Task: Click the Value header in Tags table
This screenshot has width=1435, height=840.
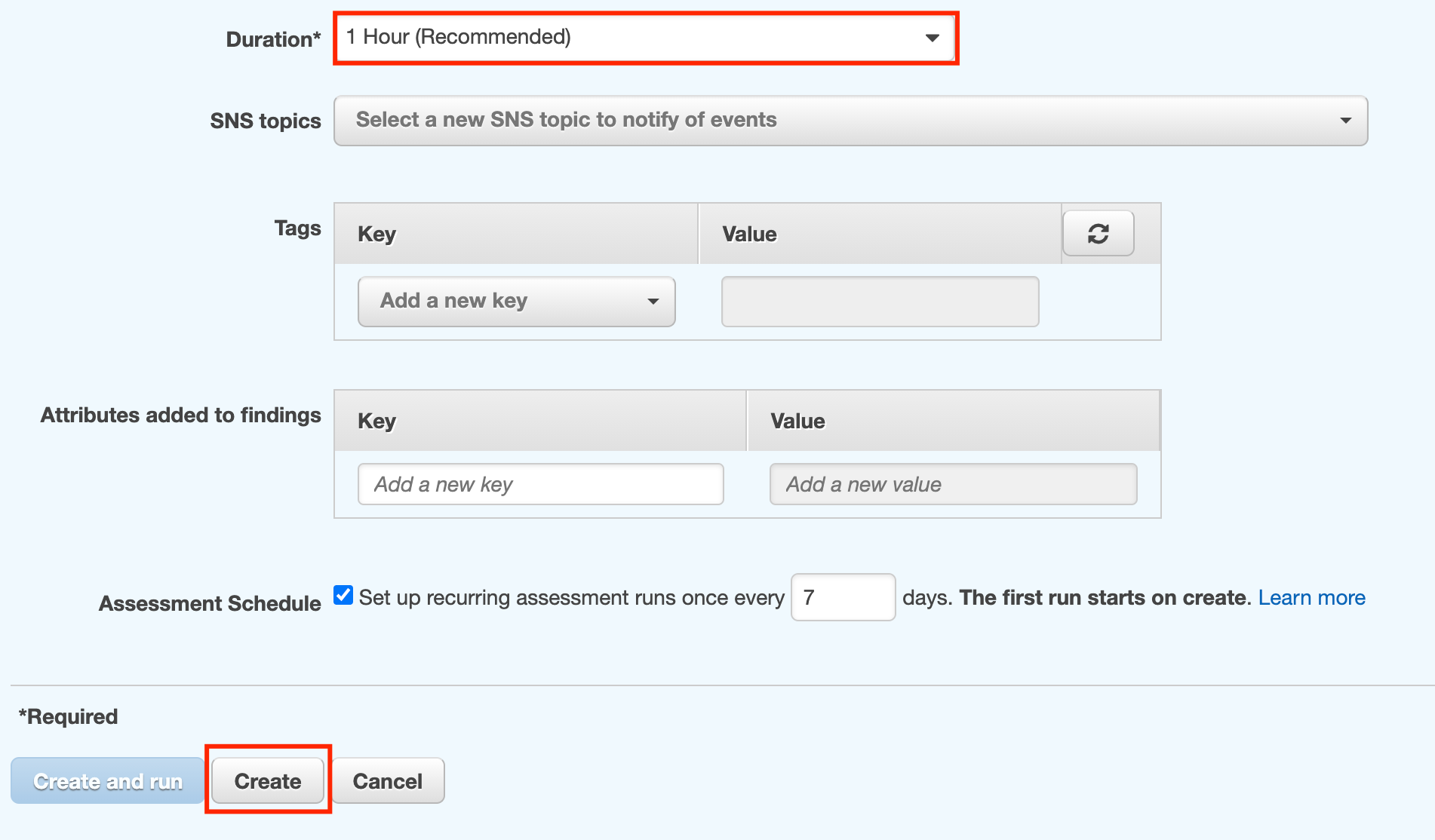Action: click(749, 234)
